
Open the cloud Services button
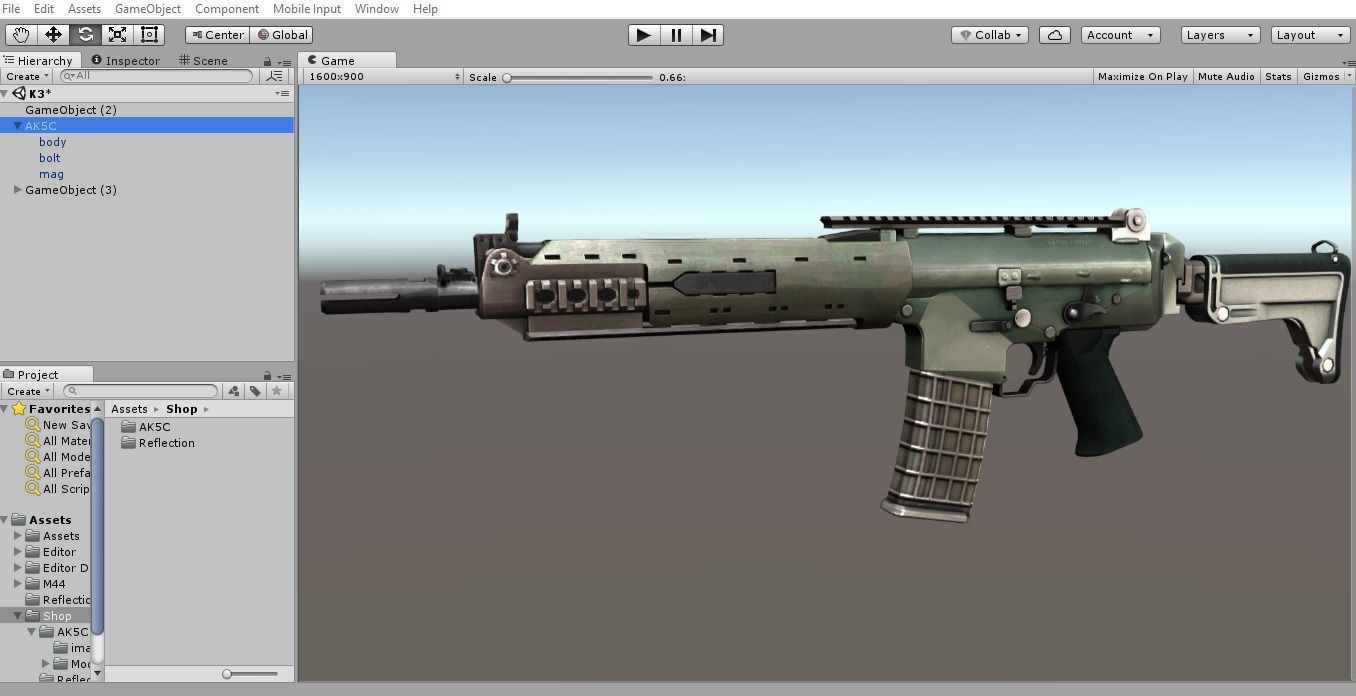point(1055,34)
